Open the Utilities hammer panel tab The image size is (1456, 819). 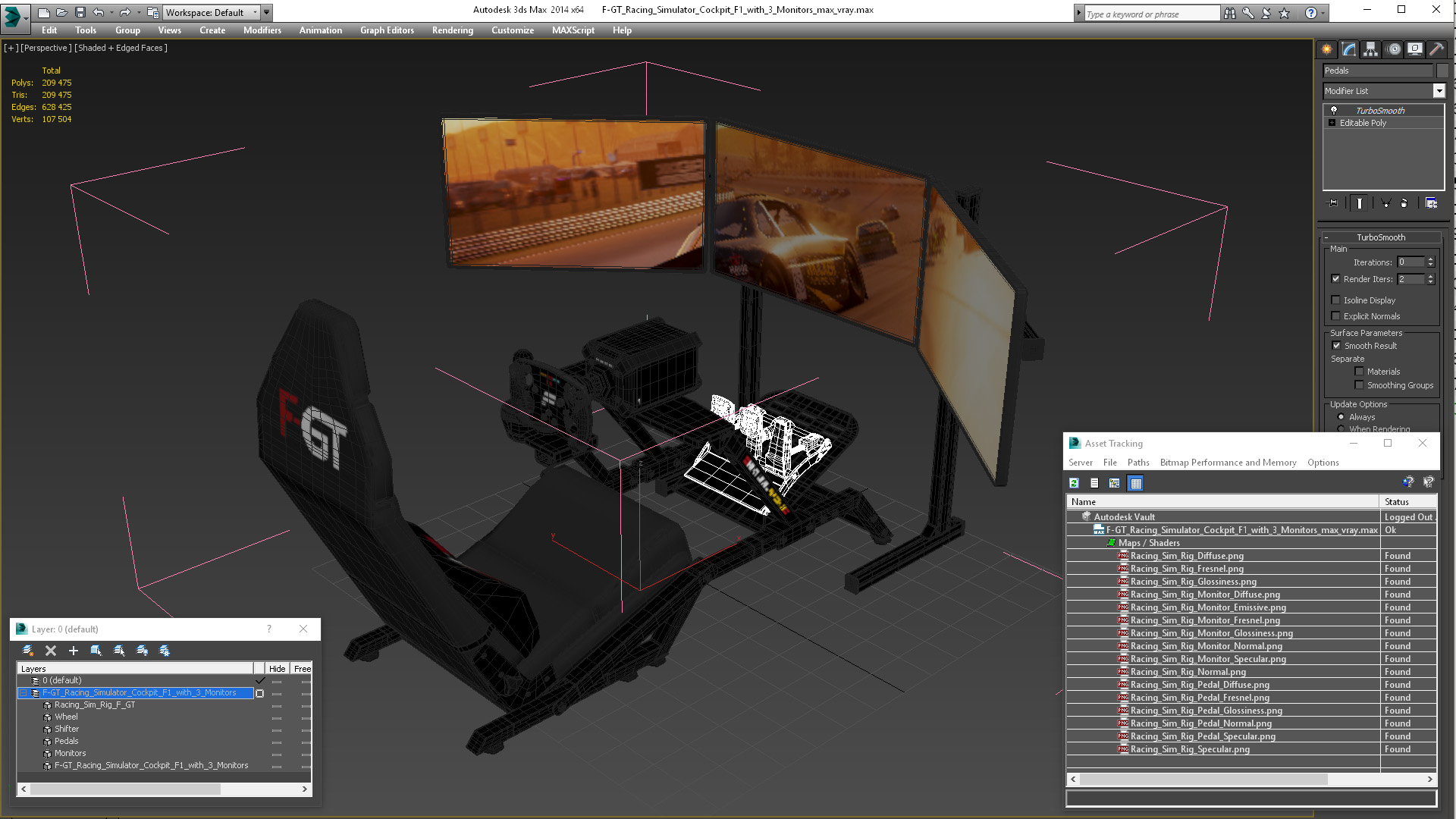1436,49
